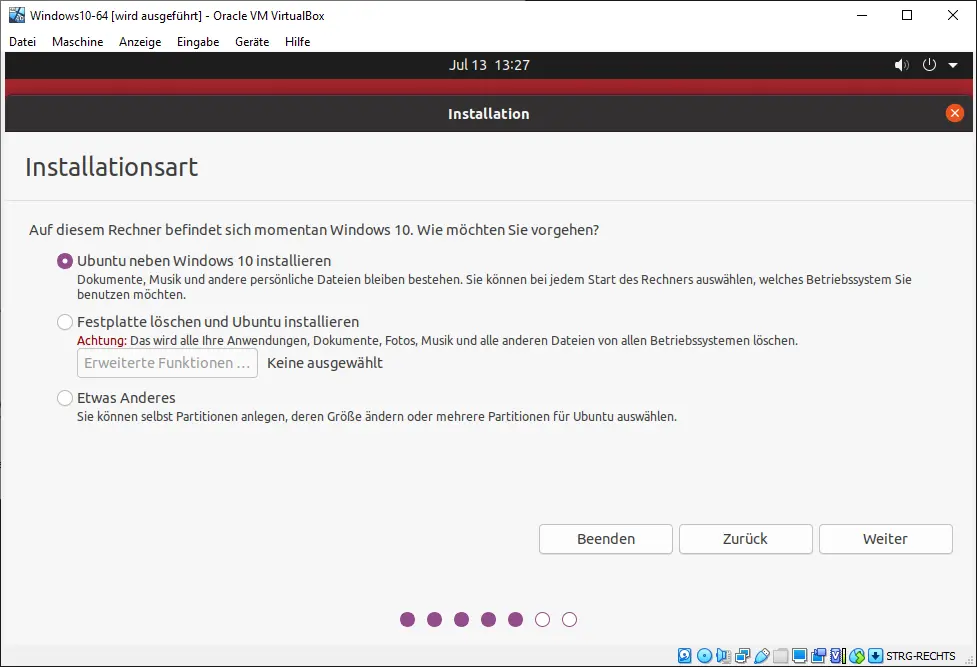The height and width of the screenshot is (667, 977).
Task: Open the Geräte menu
Action: pyautogui.click(x=251, y=42)
